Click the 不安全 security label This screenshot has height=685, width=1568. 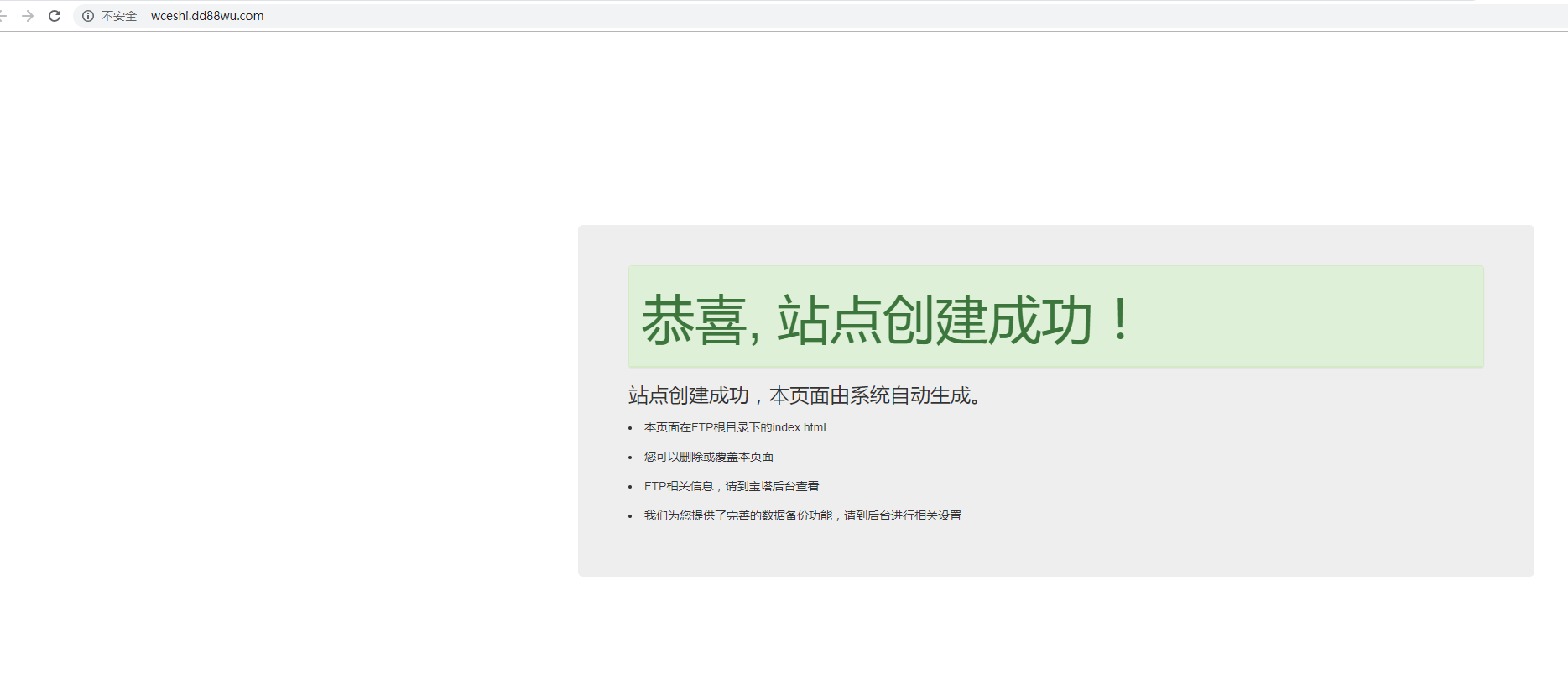click(119, 16)
